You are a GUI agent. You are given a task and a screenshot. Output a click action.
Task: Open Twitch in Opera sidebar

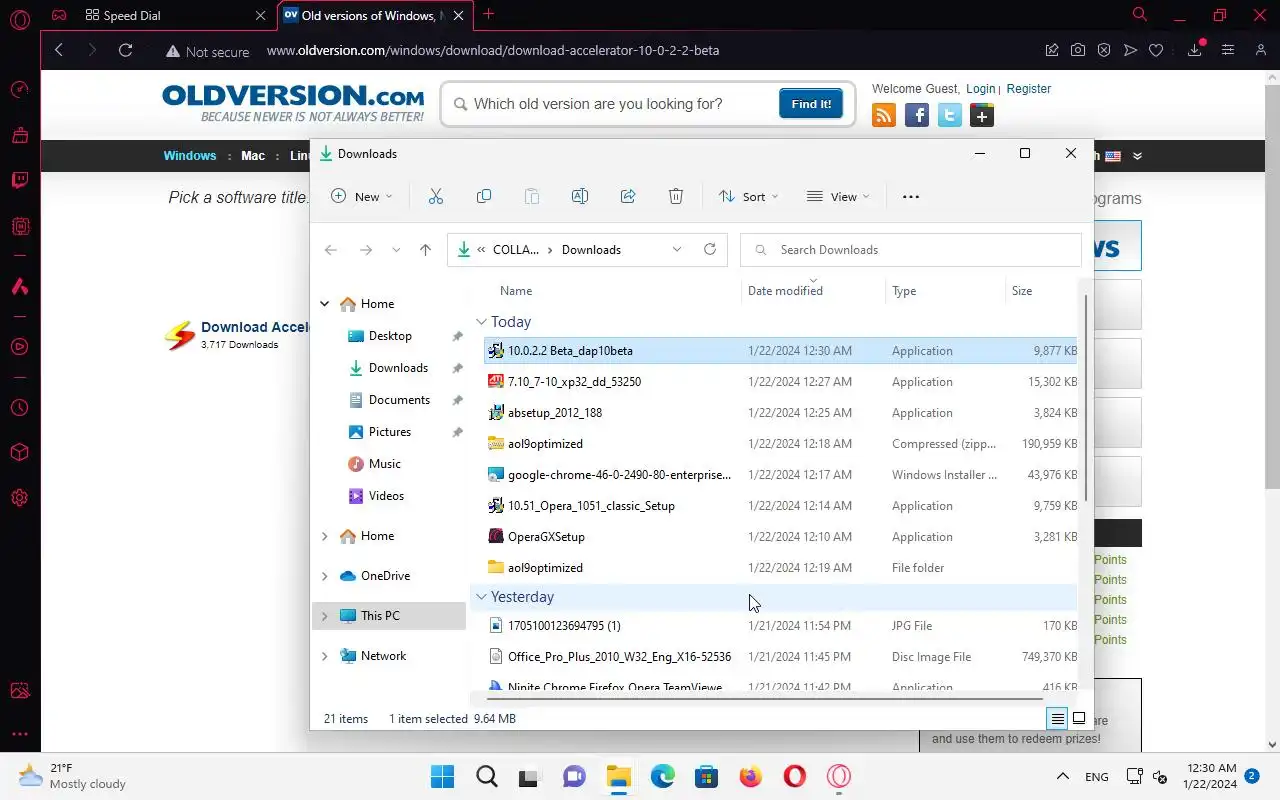click(x=20, y=181)
